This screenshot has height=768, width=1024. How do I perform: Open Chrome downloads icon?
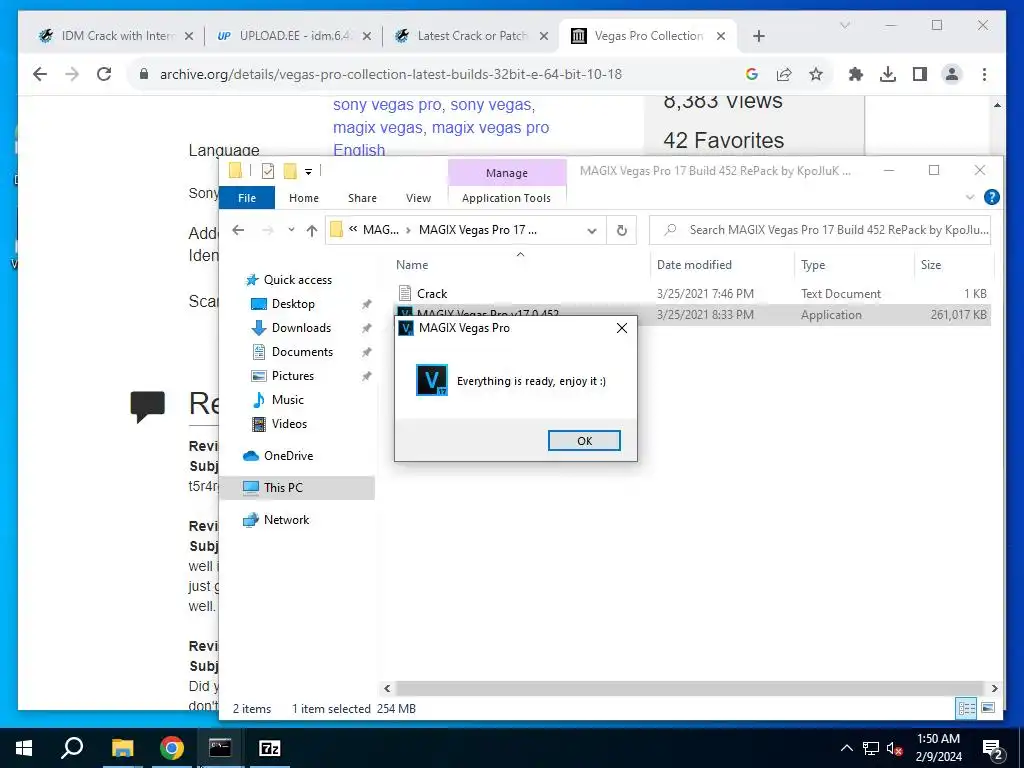coord(888,74)
